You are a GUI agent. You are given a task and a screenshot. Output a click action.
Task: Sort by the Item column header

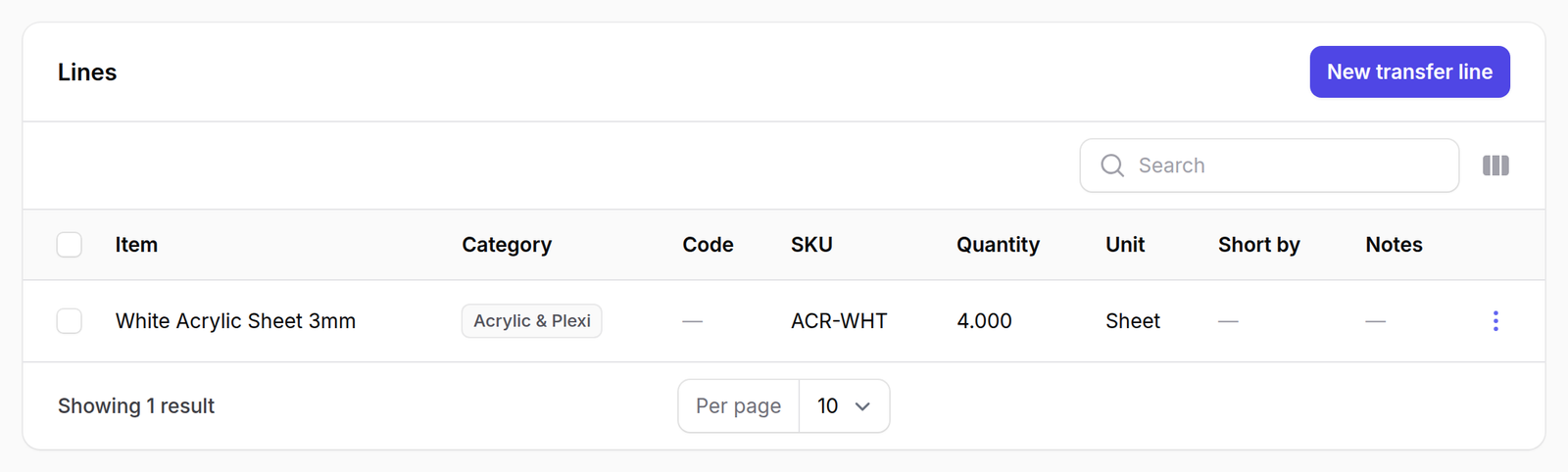pos(136,245)
